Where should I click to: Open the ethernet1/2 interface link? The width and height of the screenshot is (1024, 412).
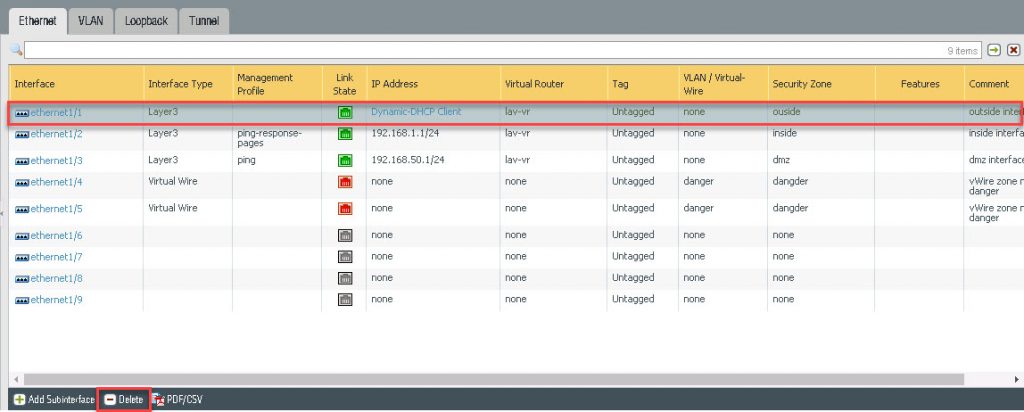pos(56,133)
